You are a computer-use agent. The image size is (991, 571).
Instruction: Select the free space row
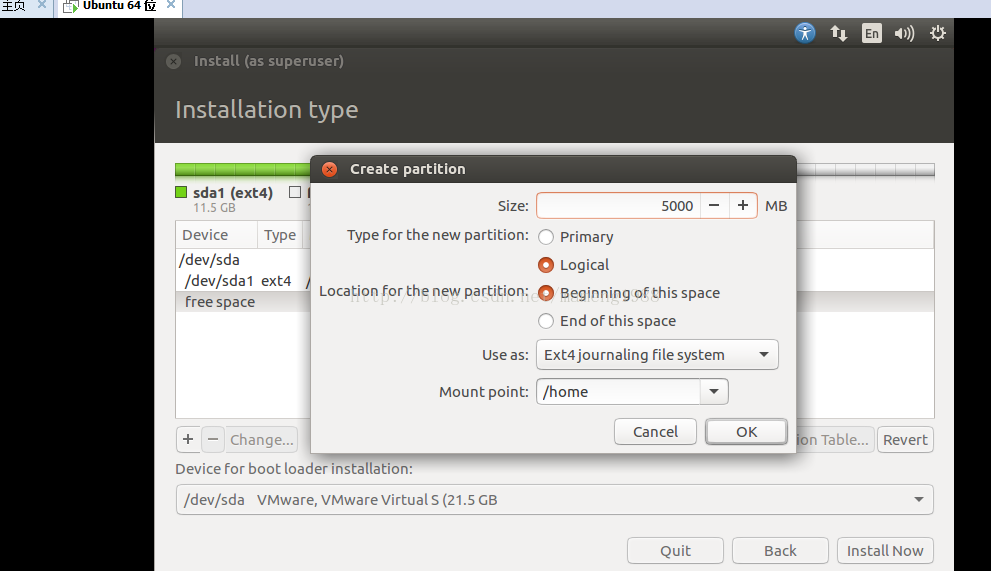click(243, 302)
